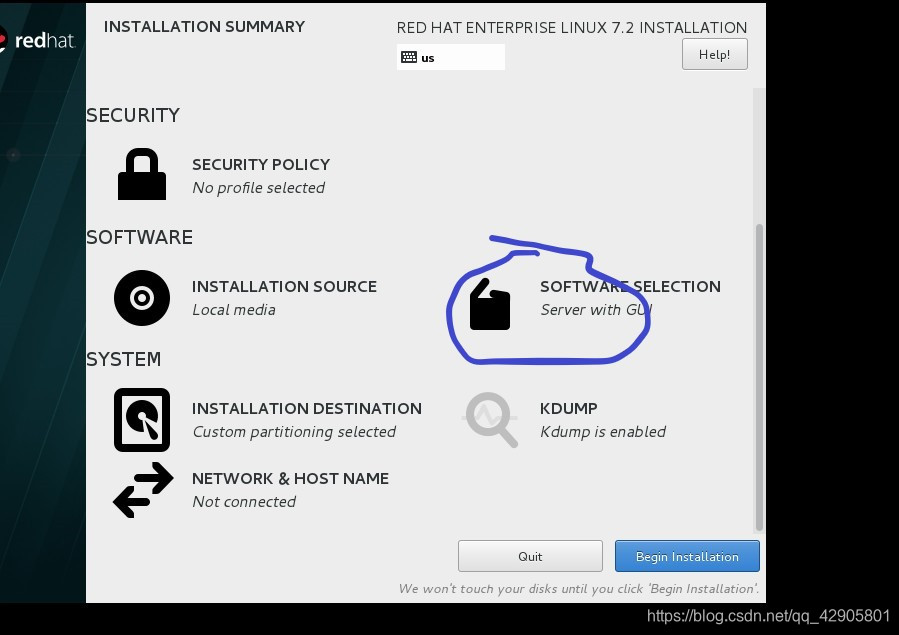The height and width of the screenshot is (635, 899).
Task: Open the INSTALLATION DESTINATION label
Action: 307,409
